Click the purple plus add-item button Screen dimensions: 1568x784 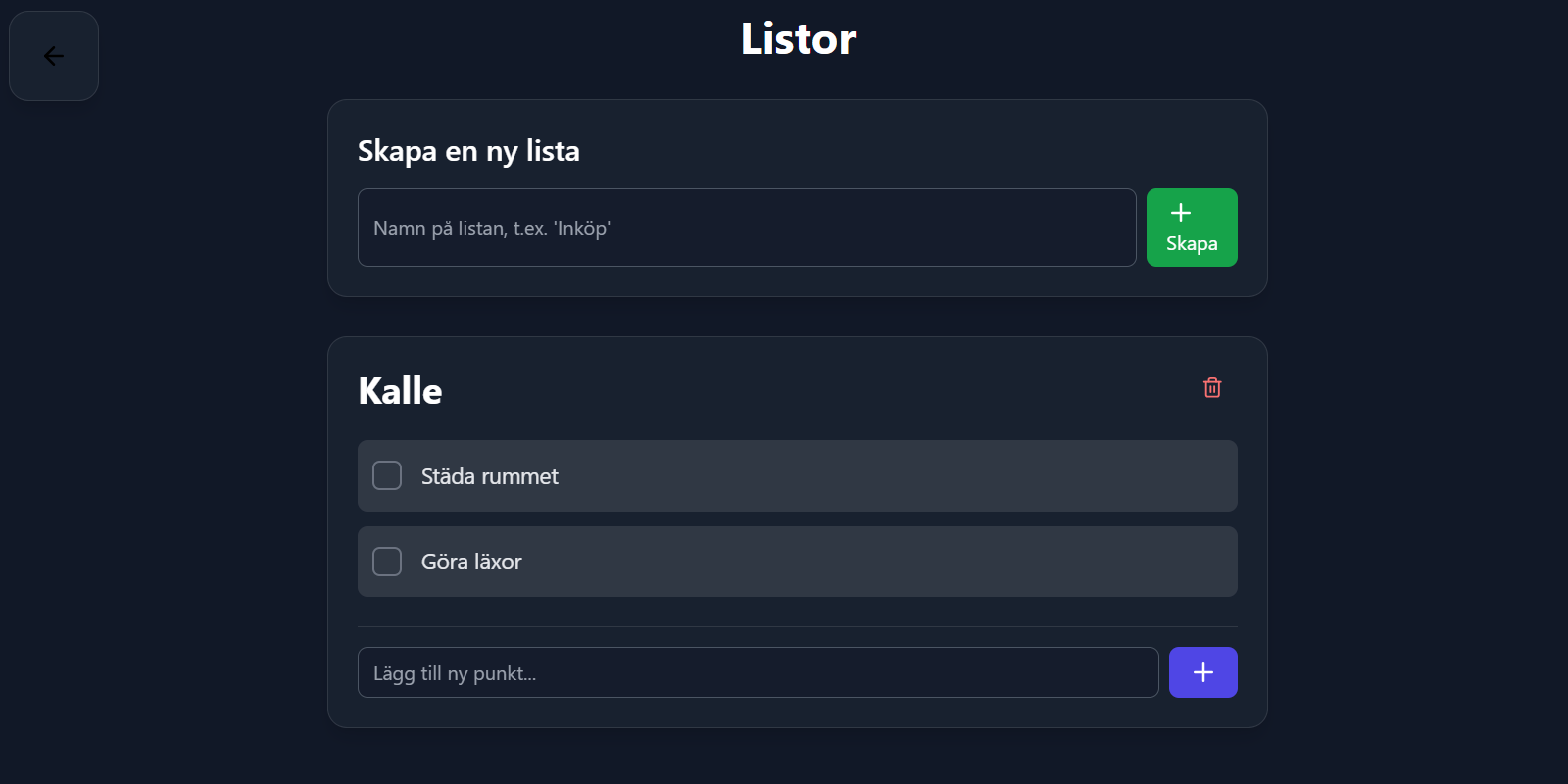[1202, 672]
